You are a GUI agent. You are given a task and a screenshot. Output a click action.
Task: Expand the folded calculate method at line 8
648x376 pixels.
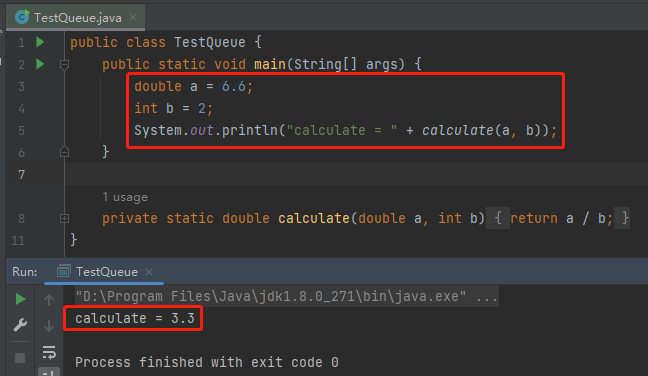tap(64, 218)
